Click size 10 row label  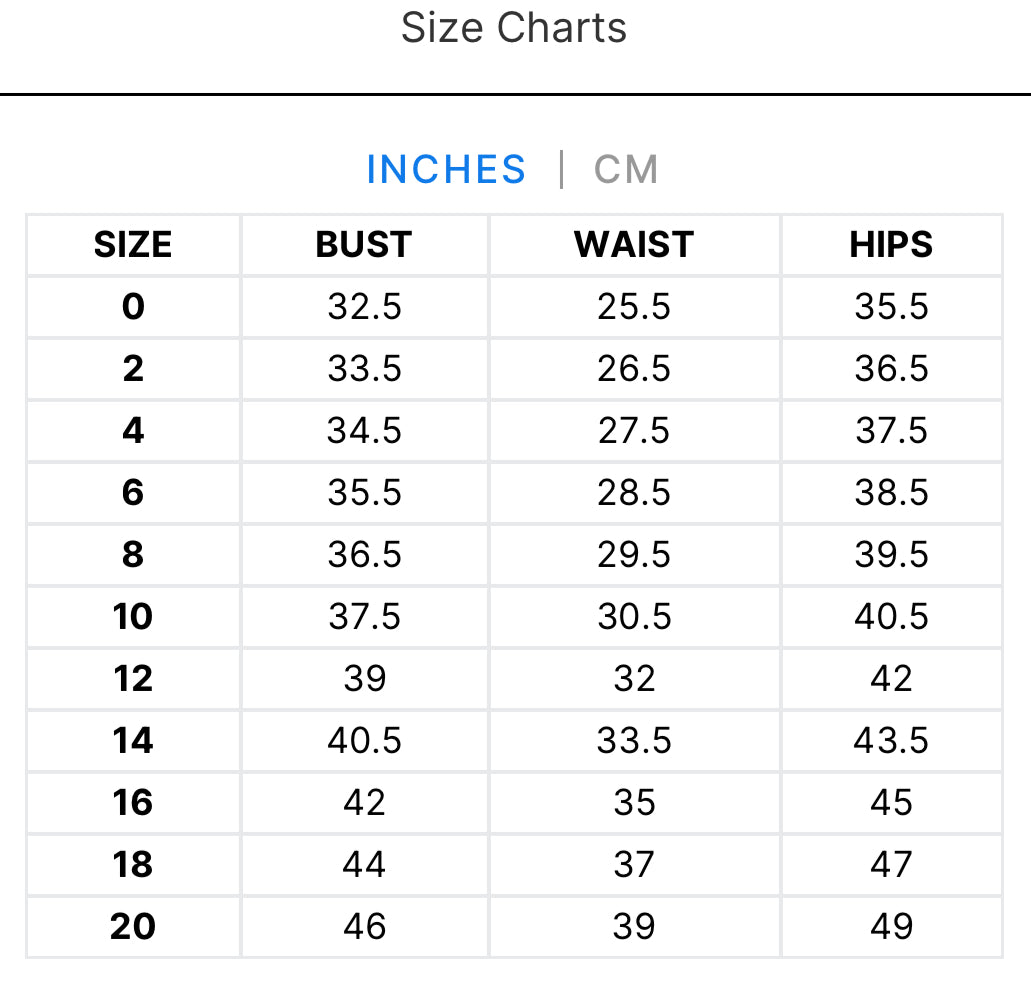coord(133,617)
